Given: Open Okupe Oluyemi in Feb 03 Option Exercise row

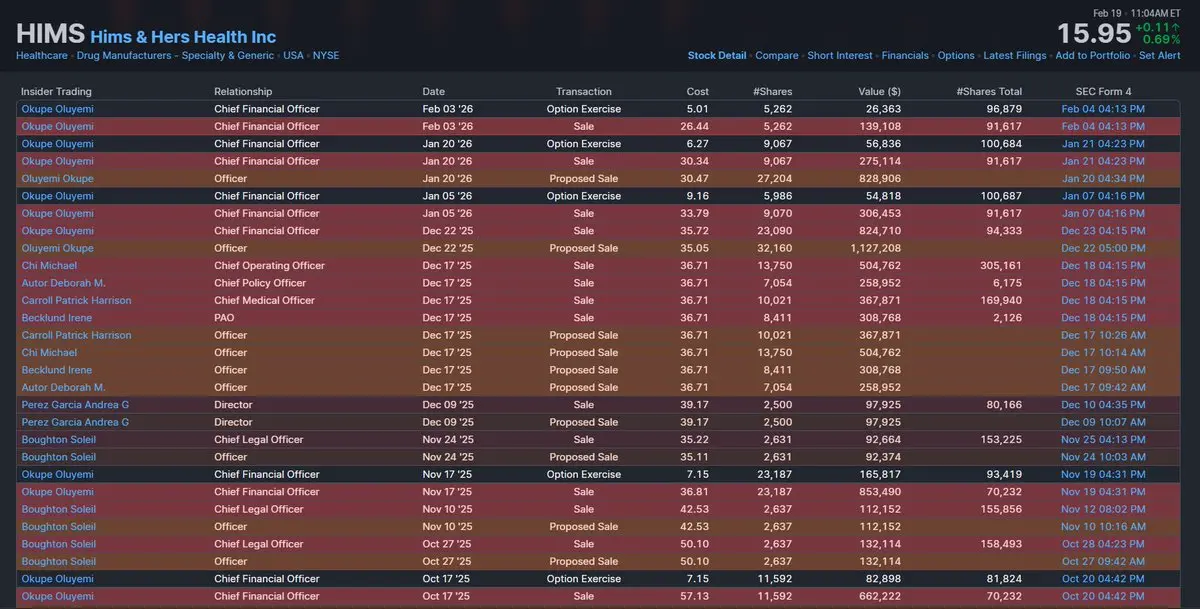Looking at the screenshot, I should click(x=58, y=109).
